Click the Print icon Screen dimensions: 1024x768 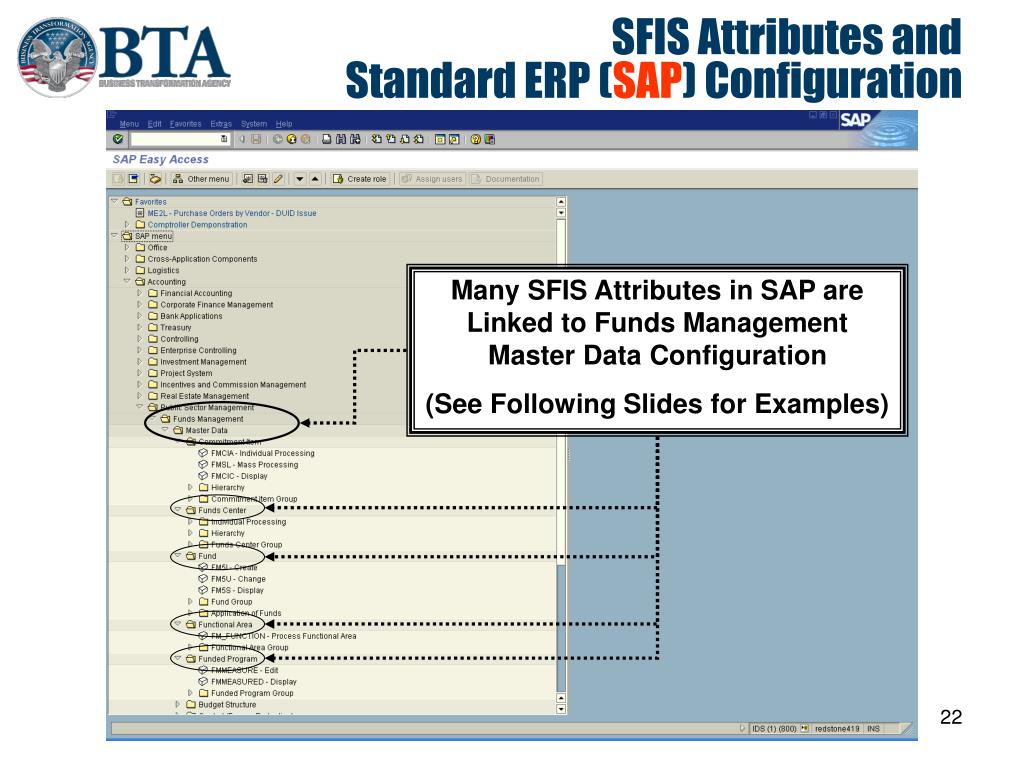point(327,139)
